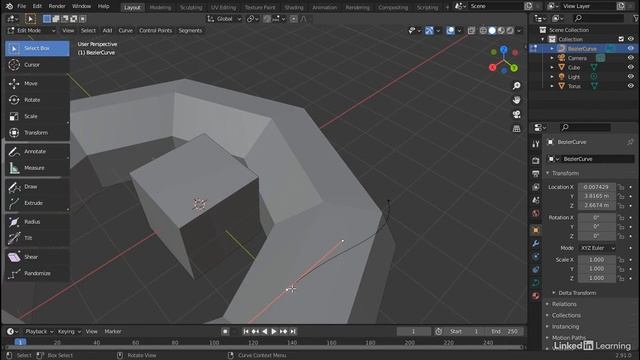Pick the Scale tool
Screen dimensions: 640x360
pos(37,116)
